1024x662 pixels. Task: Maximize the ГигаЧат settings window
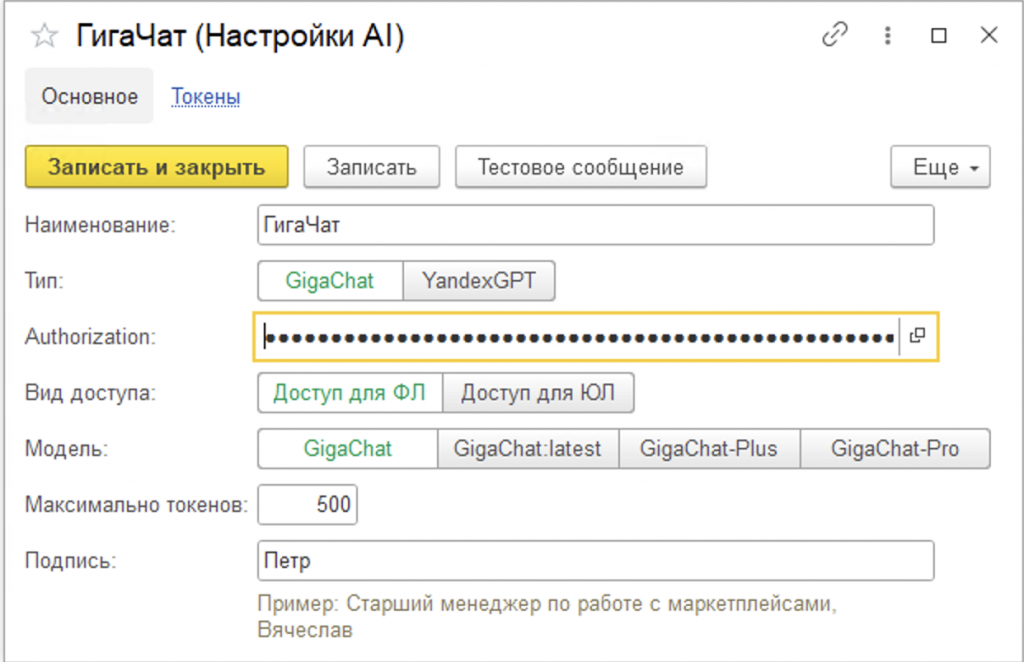click(938, 36)
